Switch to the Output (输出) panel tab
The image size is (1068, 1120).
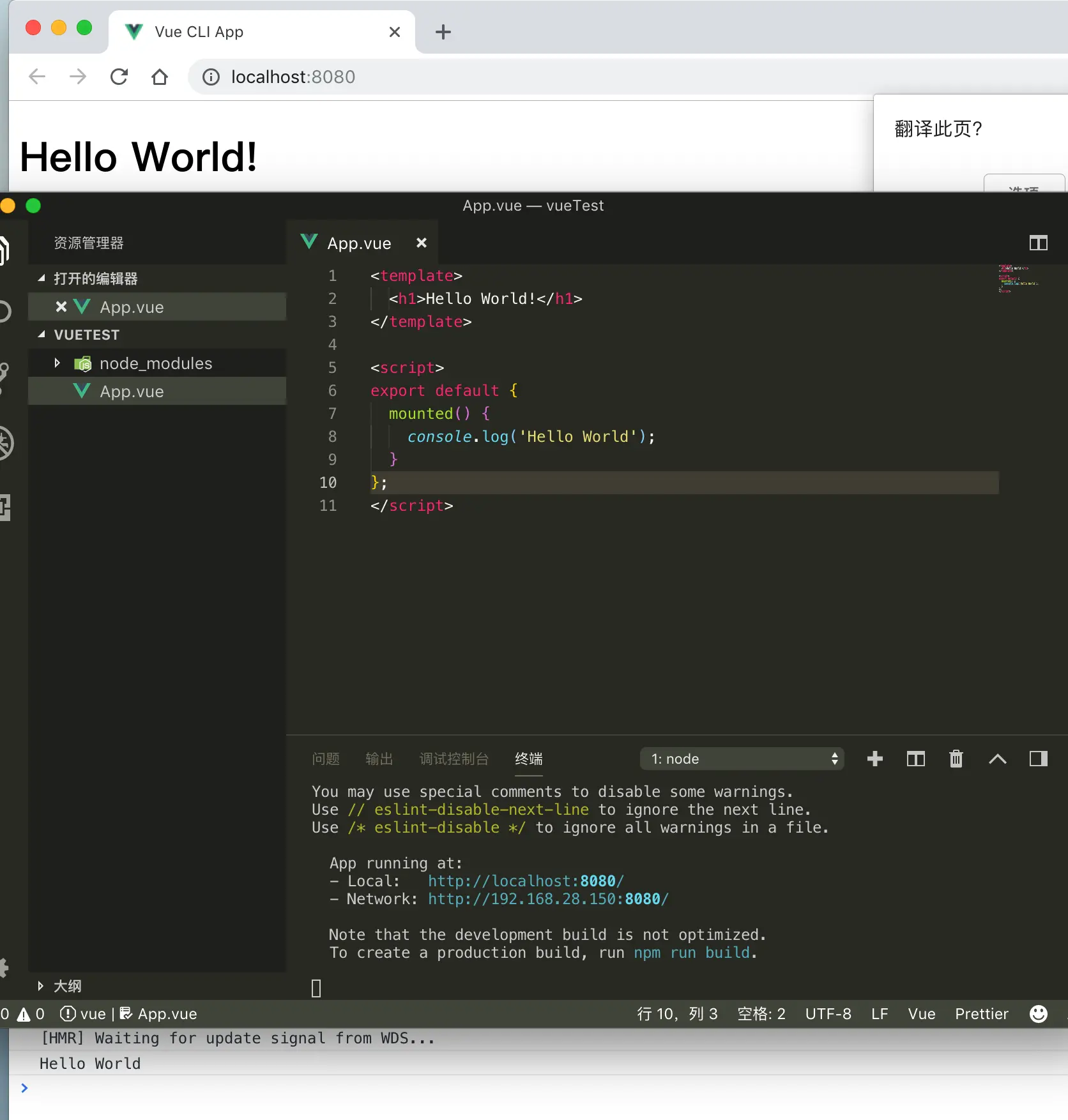(x=379, y=759)
